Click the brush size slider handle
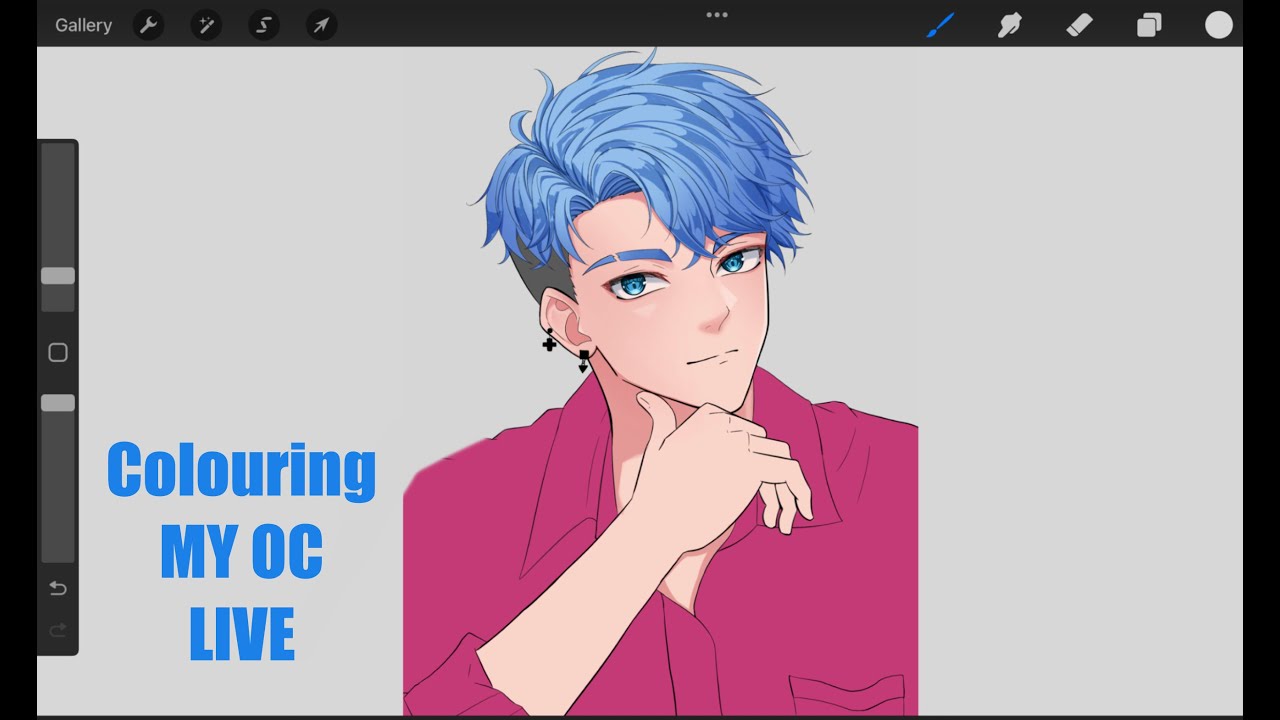 (58, 276)
